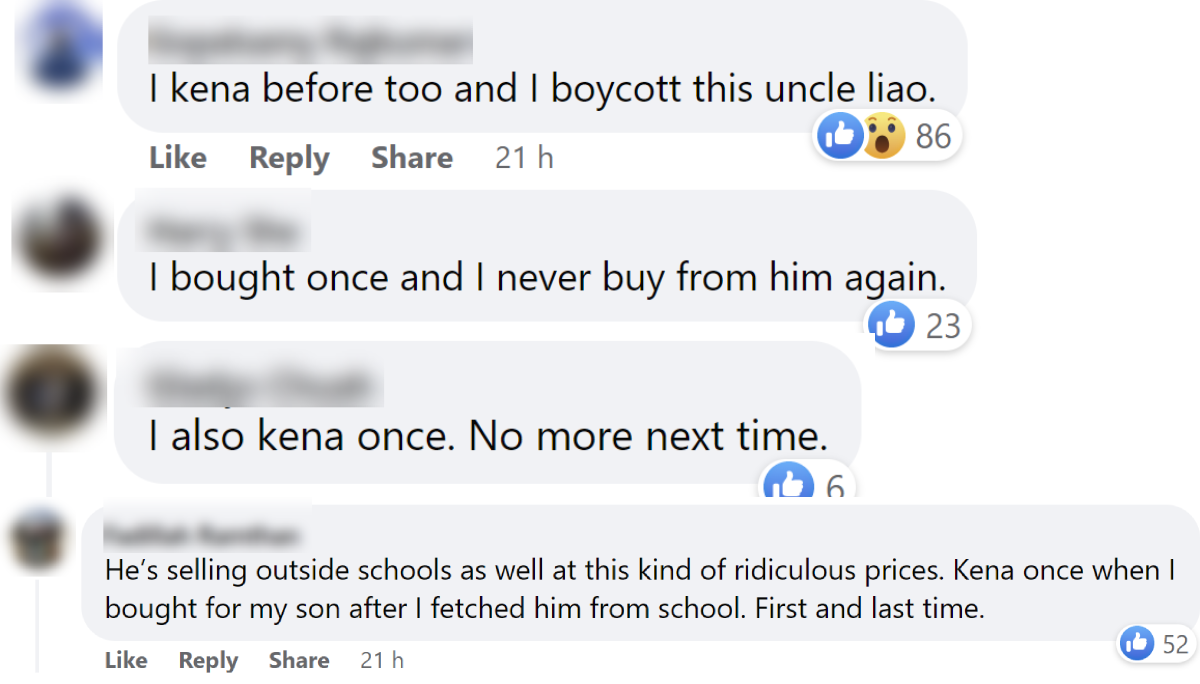Image resolution: width=1200 pixels, height=684 pixels.
Task: View the 86 reactions count on the first comment
Action: tap(933, 135)
